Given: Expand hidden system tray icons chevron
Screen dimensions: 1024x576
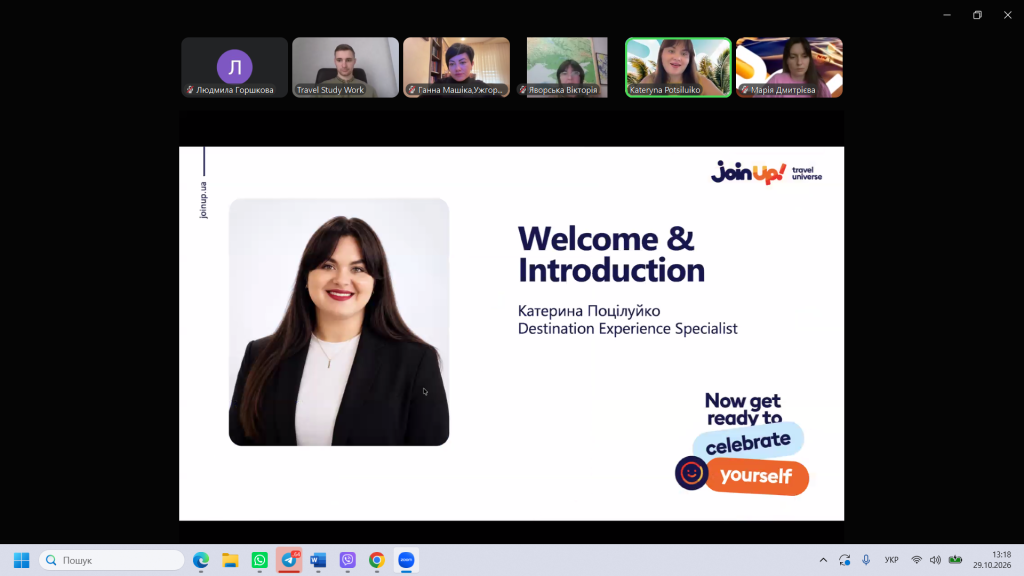Looking at the screenshot, I should 823,560.
